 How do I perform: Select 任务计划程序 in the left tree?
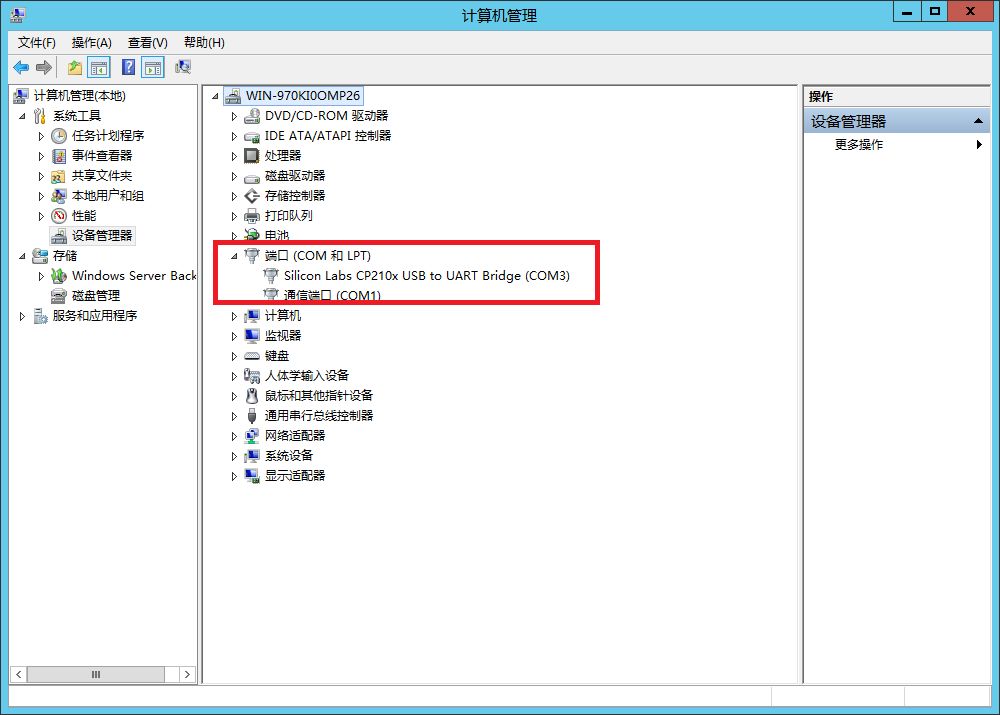(108, 136)
